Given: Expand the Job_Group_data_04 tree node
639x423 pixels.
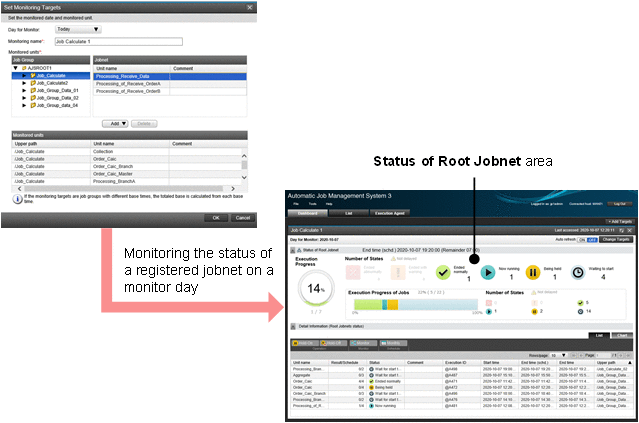Looking at the screenshot, I should (24, 105).
